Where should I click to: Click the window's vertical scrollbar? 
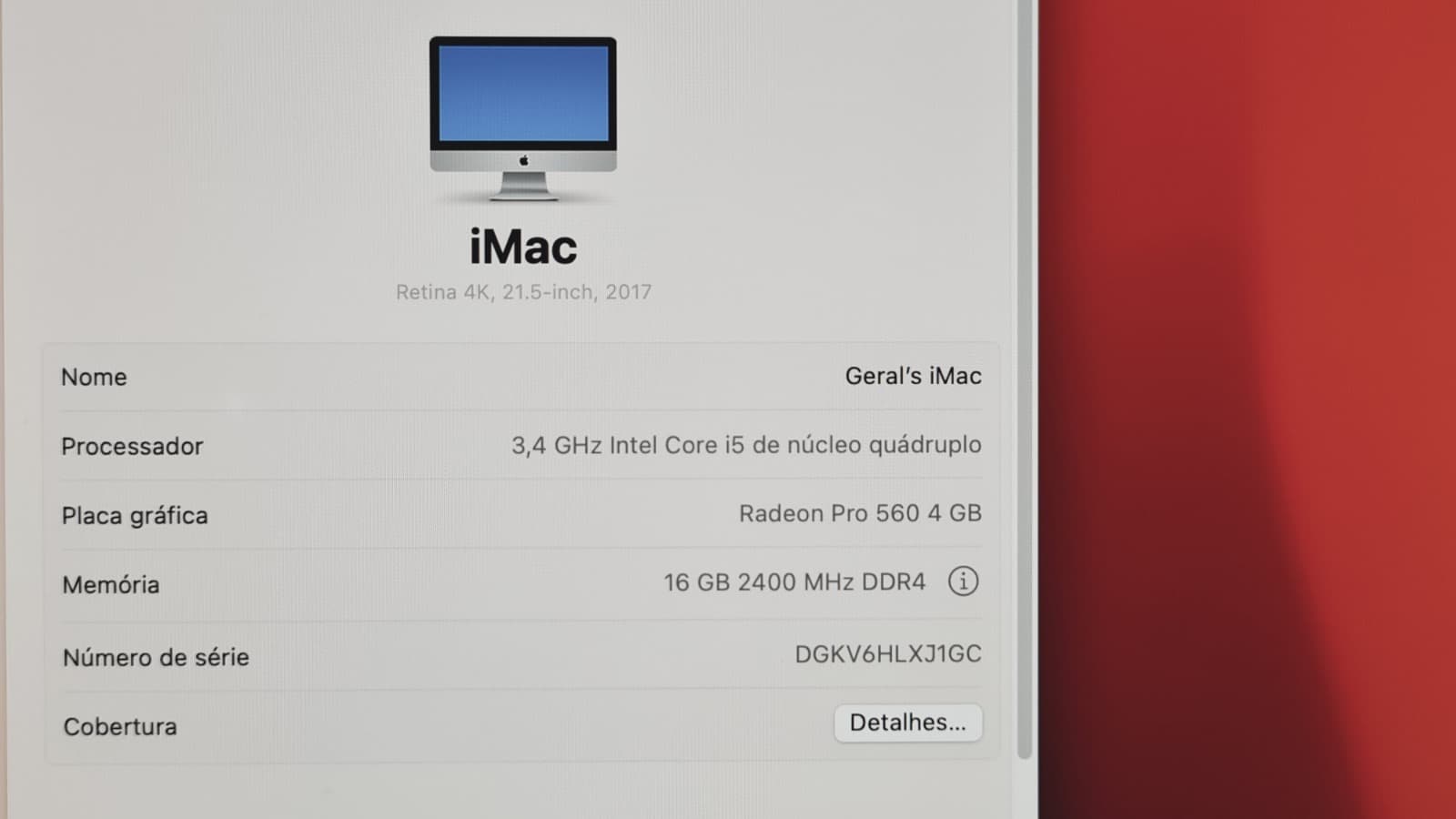[x=1025, y=379]
